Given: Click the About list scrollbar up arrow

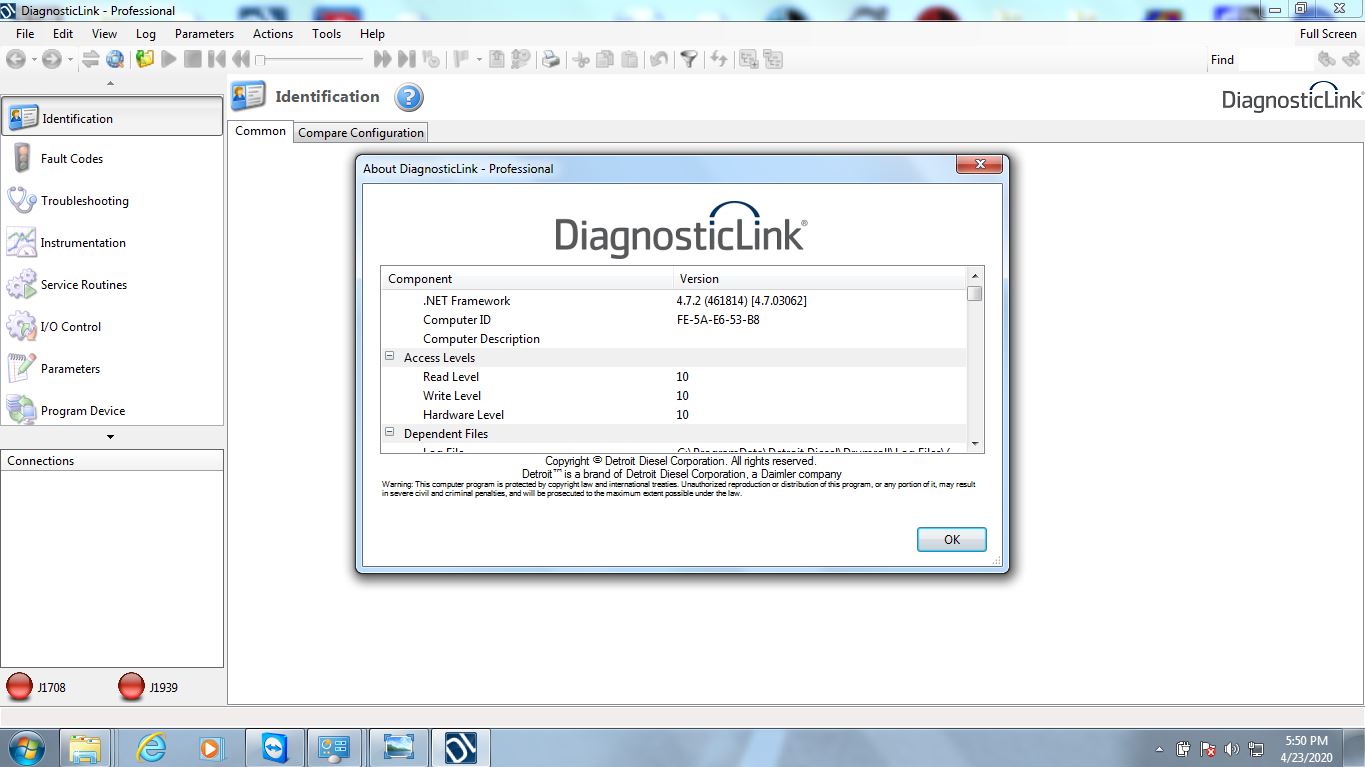Looking at the screenshot, I should point(975,276).
